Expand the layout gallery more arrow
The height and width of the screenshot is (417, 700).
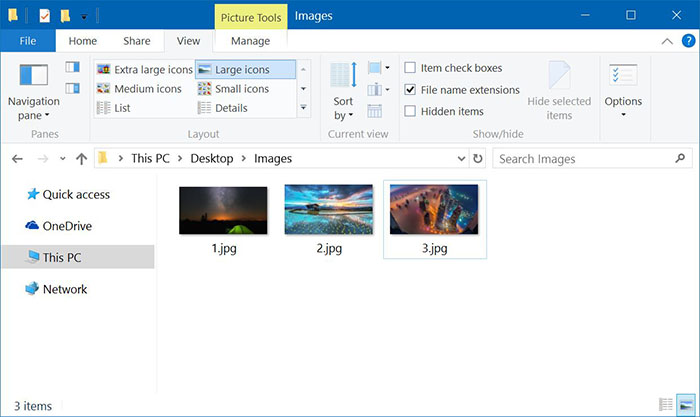(x=303, y=106)
